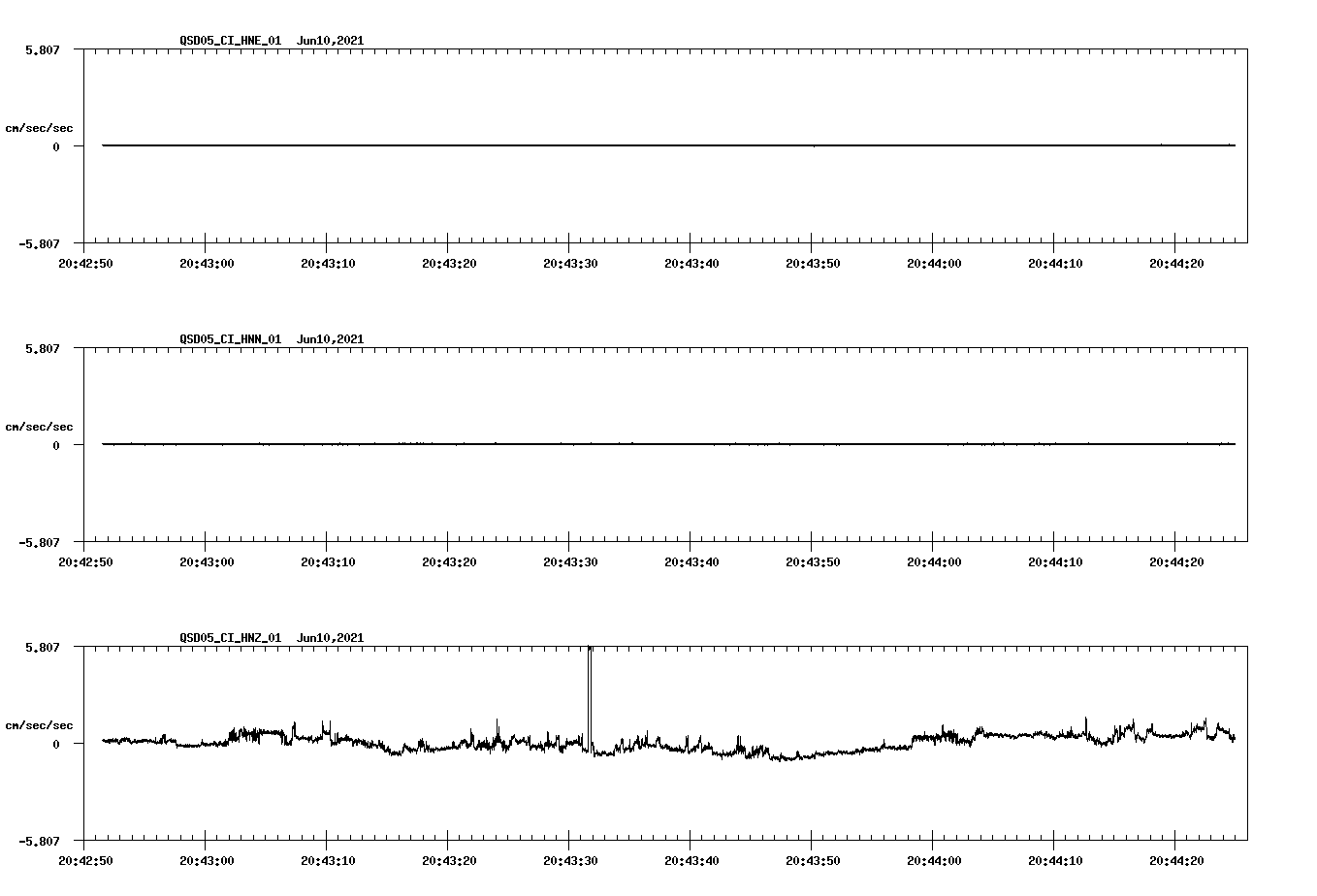This screenshot has width=1317, height=896.
Task: Click the 20:43:00 time label under the HNN plot
Action: pos(207,561)
